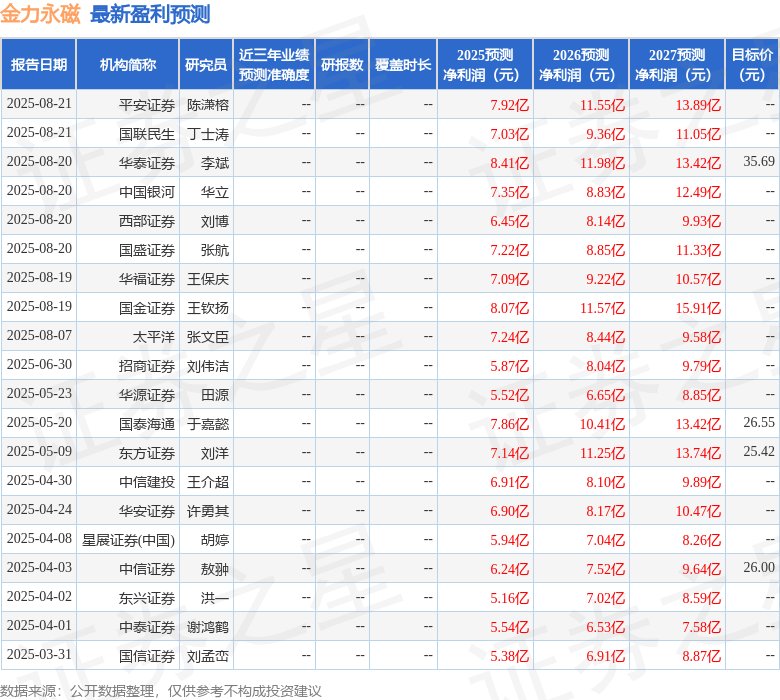This screenshot has width=780, height=700.
Task: Click report date 2025-06-30
Action: 39,364
